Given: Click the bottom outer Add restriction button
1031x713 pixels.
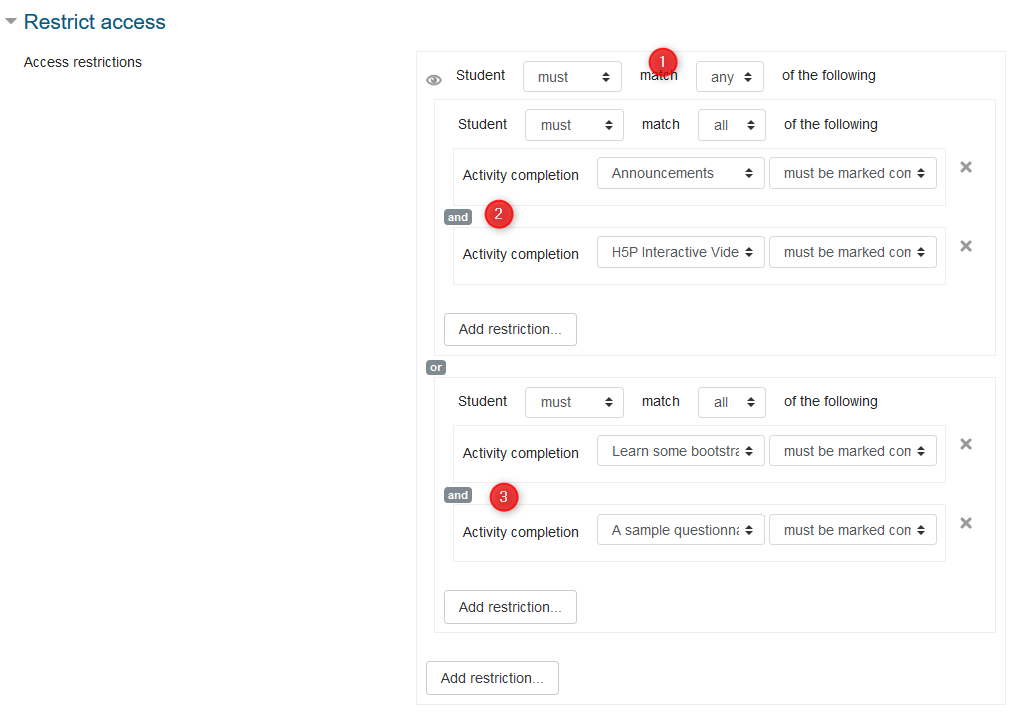Looking at the screenshot, I should click(492, 678).
